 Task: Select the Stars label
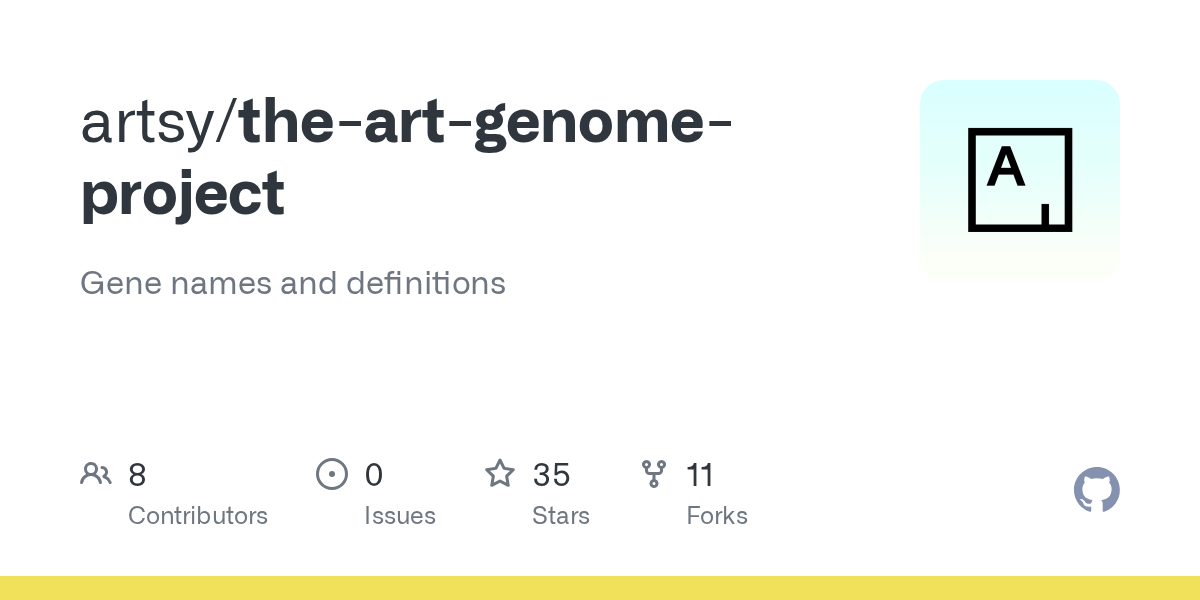tap(561, 516)
